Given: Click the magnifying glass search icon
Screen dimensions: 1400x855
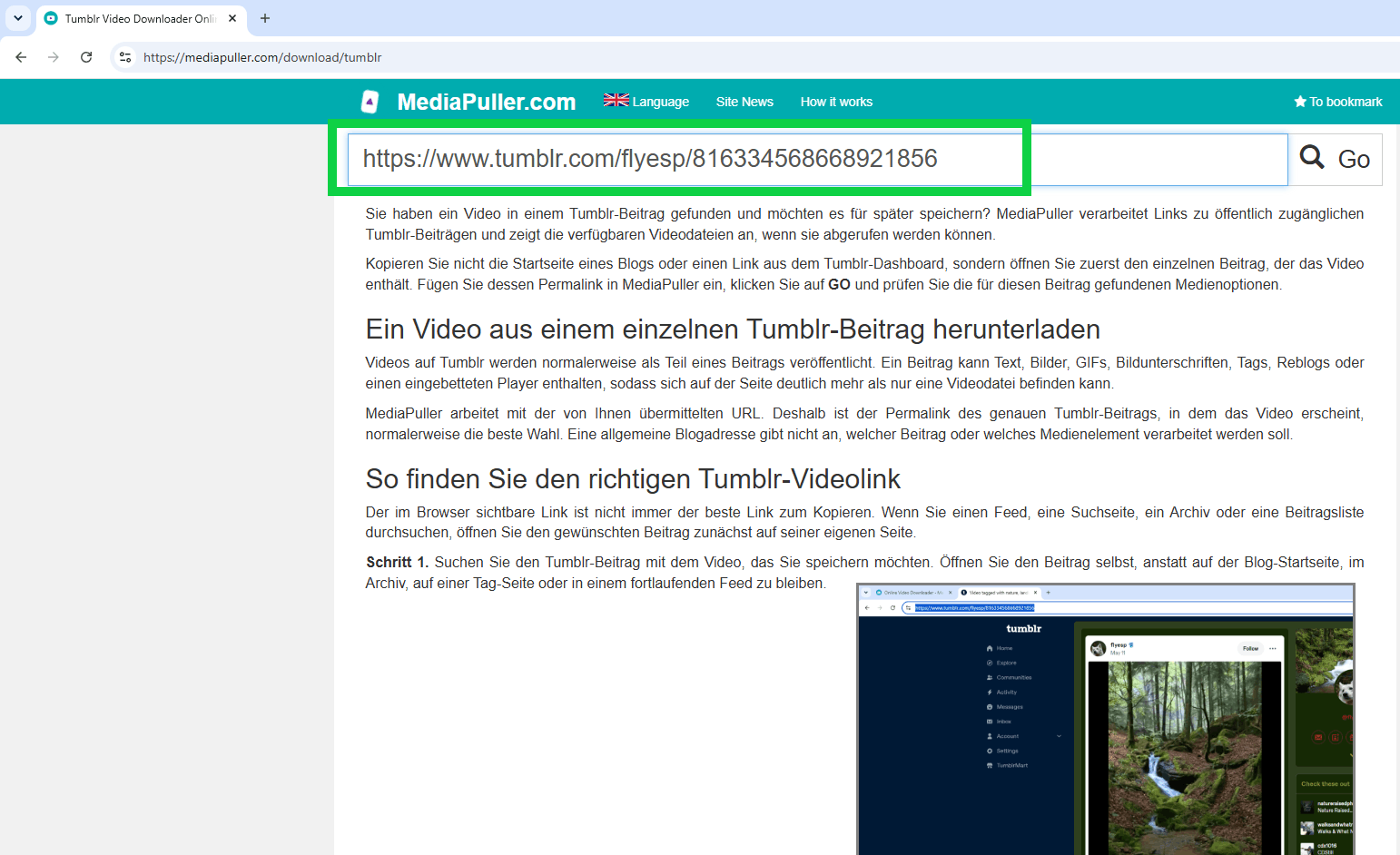Looking at the screenshot, I should pos(1312,157).
